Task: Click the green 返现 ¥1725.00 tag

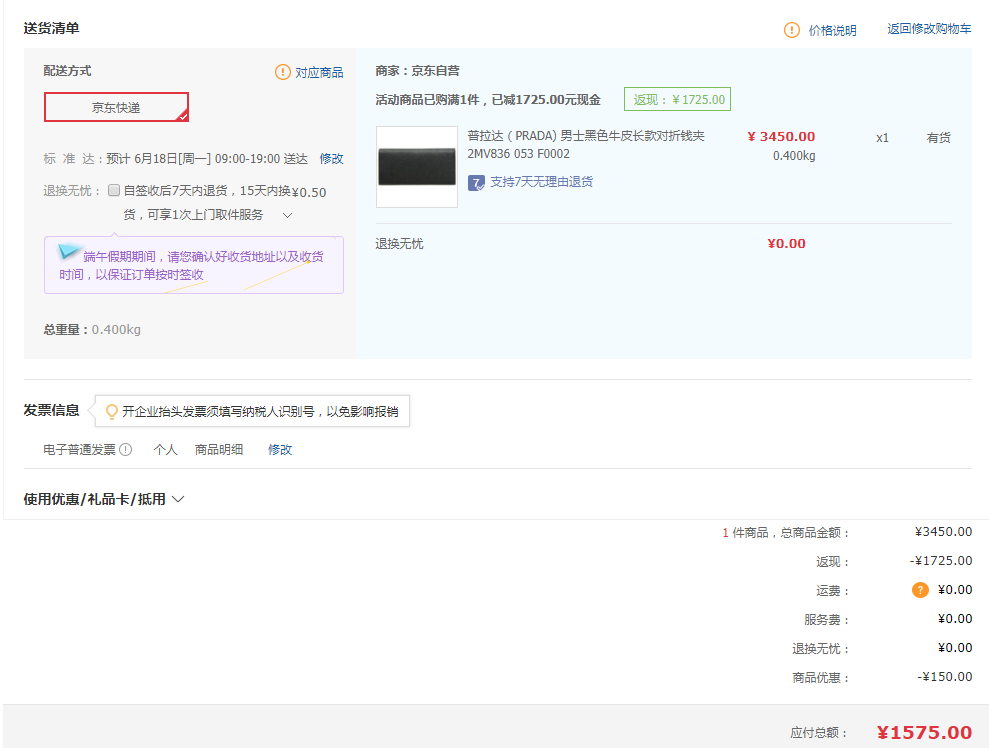Action: tap(677, 100)
